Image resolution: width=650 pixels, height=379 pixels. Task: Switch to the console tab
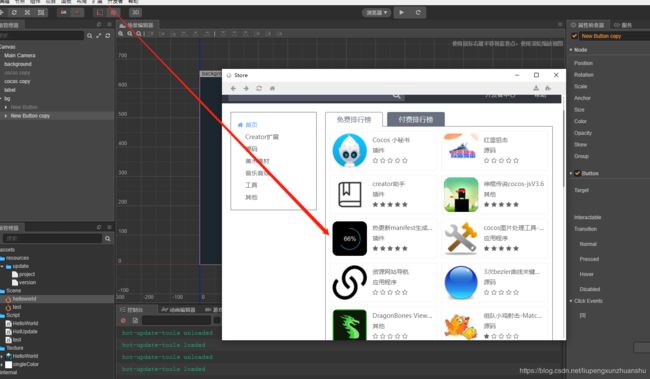(x=131, y=310)
